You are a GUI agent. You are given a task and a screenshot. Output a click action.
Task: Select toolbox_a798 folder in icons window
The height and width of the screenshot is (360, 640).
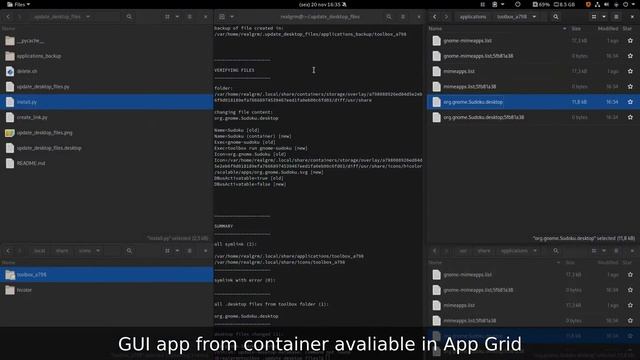(x=107, y=275)
